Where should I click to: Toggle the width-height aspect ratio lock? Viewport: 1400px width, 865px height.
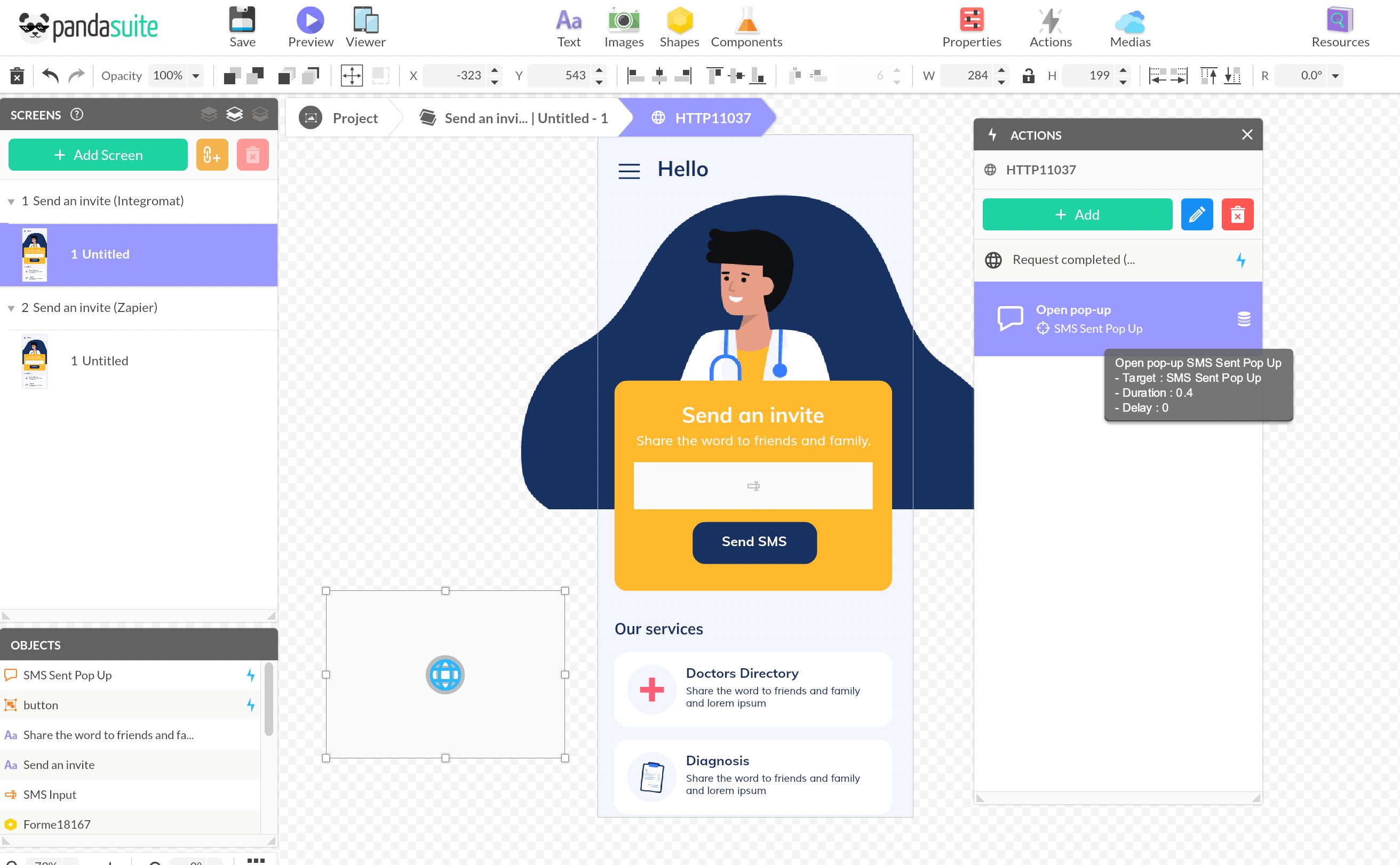pos(1028,76)
